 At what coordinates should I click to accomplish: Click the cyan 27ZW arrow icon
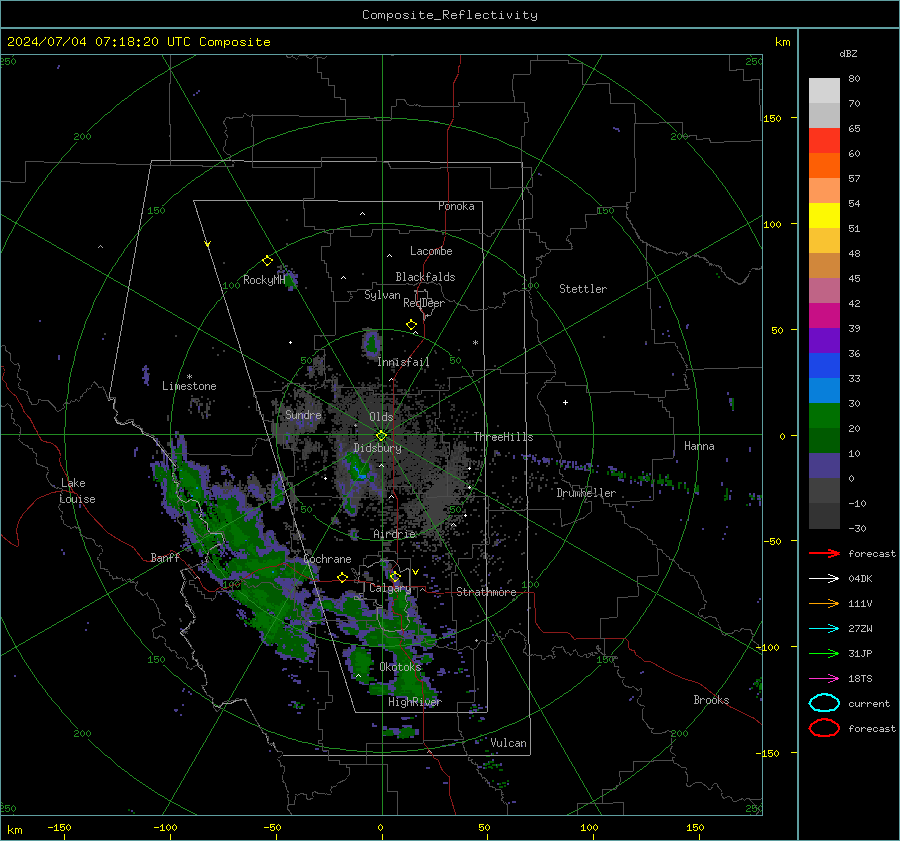tap(824, 629)
